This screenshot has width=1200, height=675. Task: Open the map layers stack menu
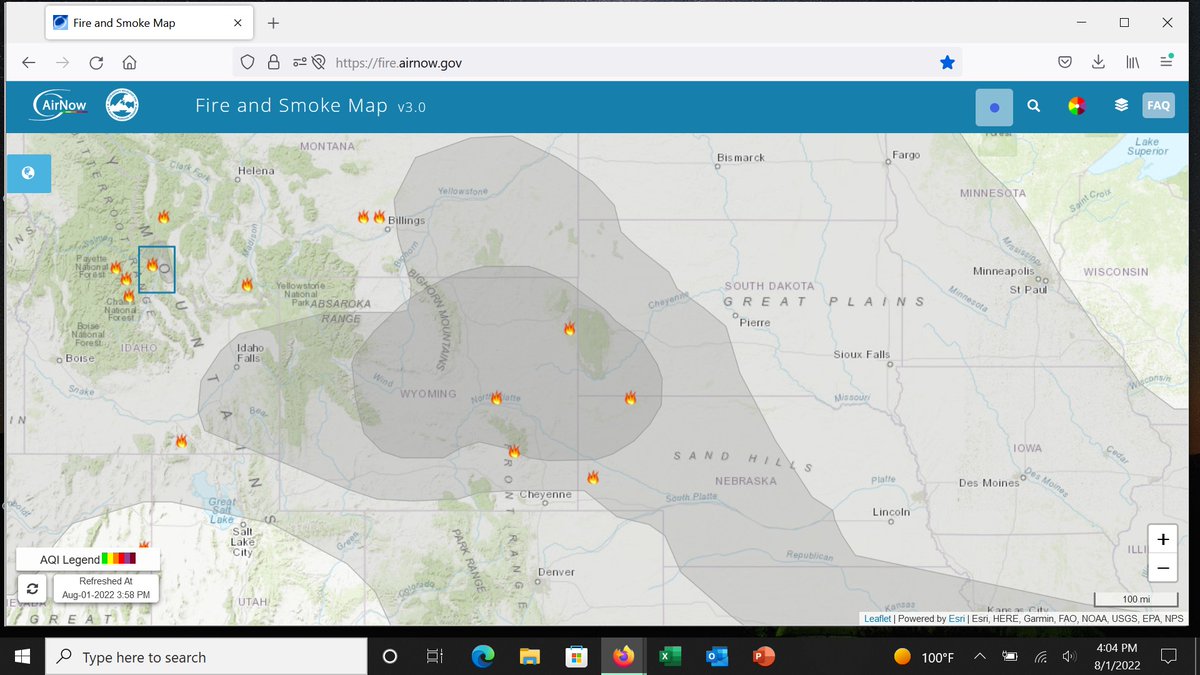[1121, 106]
